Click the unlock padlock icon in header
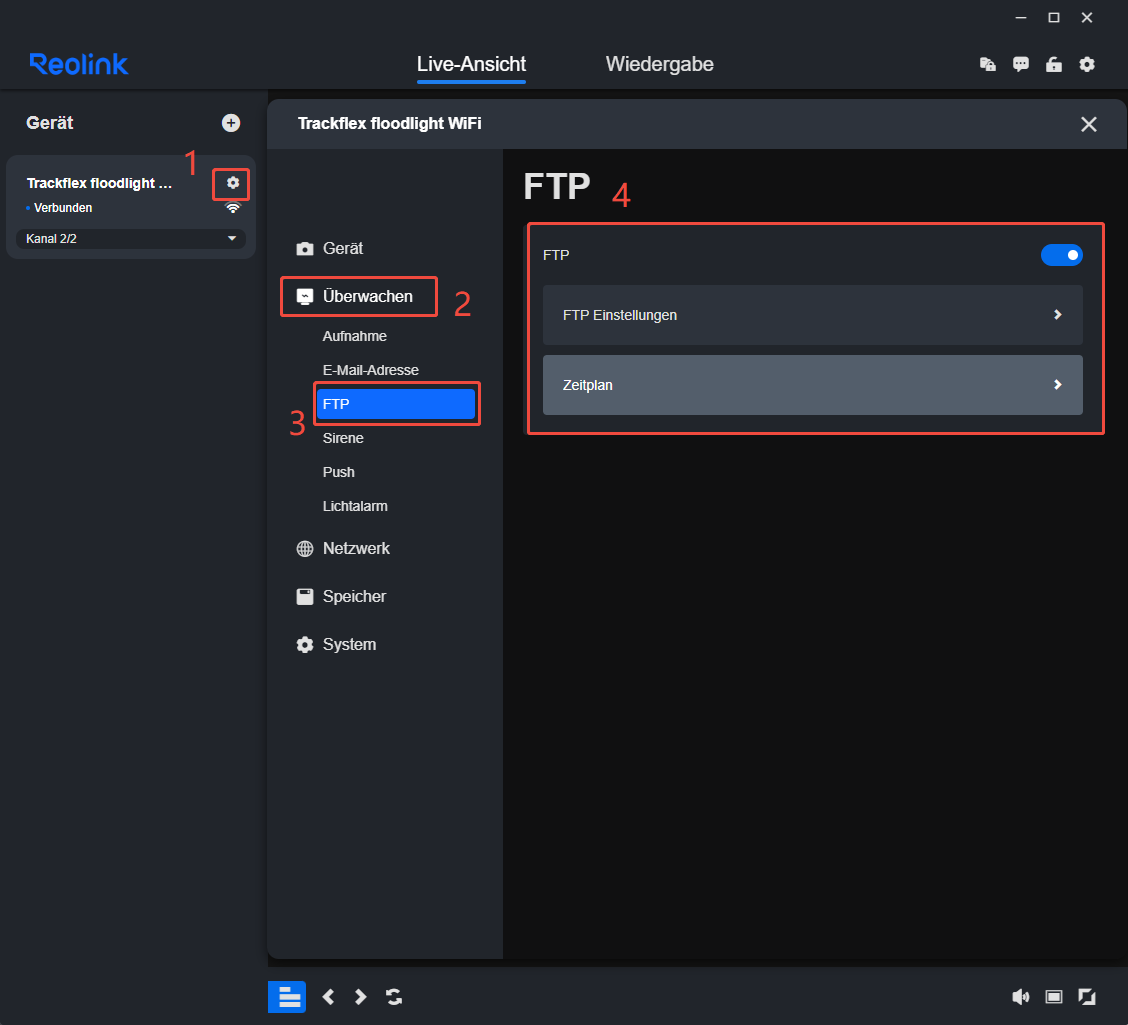The image size is (1128, 1025). click(1053, 64)
